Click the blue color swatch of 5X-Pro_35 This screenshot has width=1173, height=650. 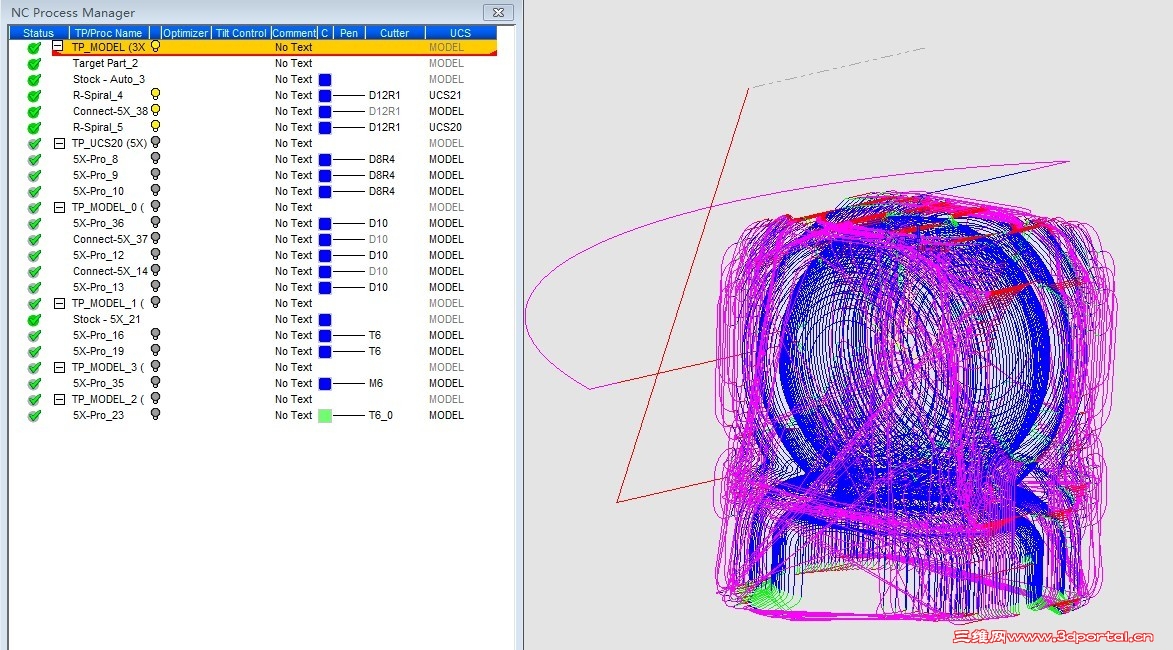pyautogui.click(x=325, y=384)
